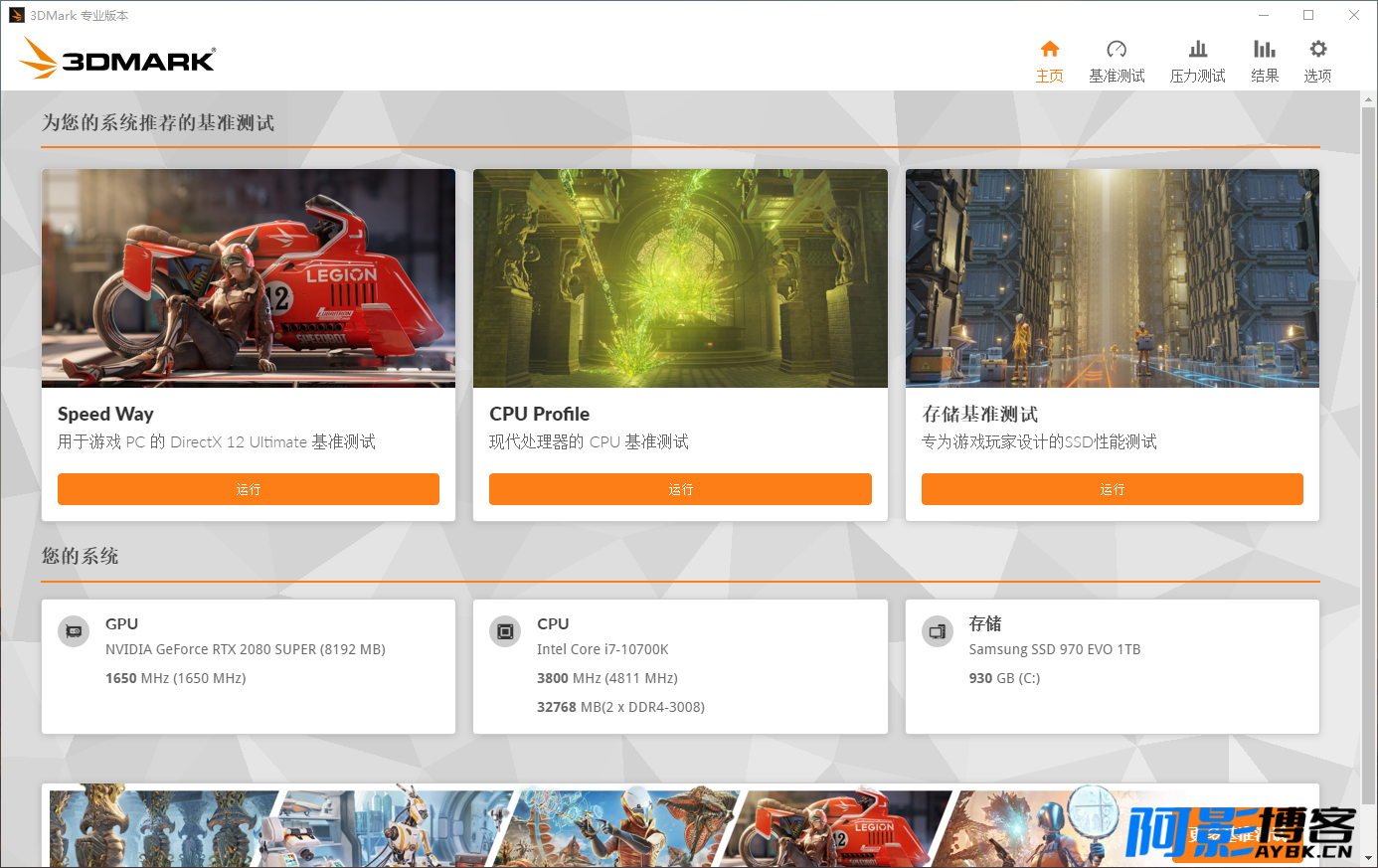Viewport: 1378px width, 868px height.
Task: Click the scrollbar down arrow
Action: point(1369,857)
